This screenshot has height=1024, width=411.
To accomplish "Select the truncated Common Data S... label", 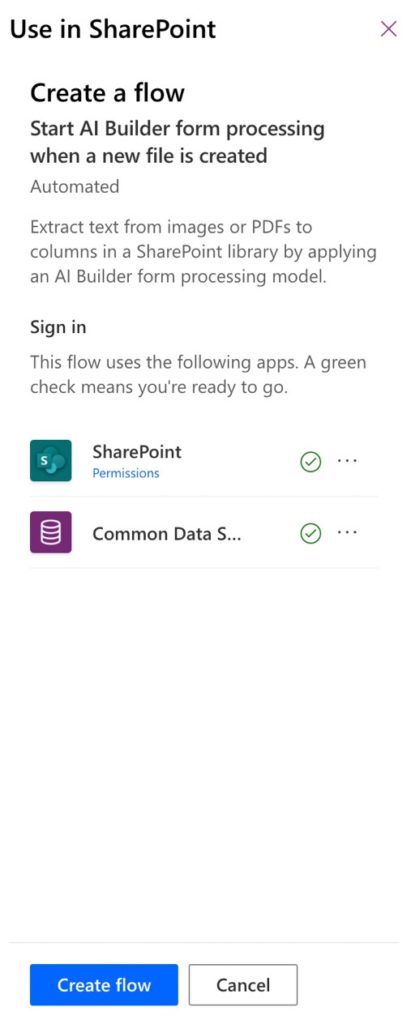I will [167, 534].
